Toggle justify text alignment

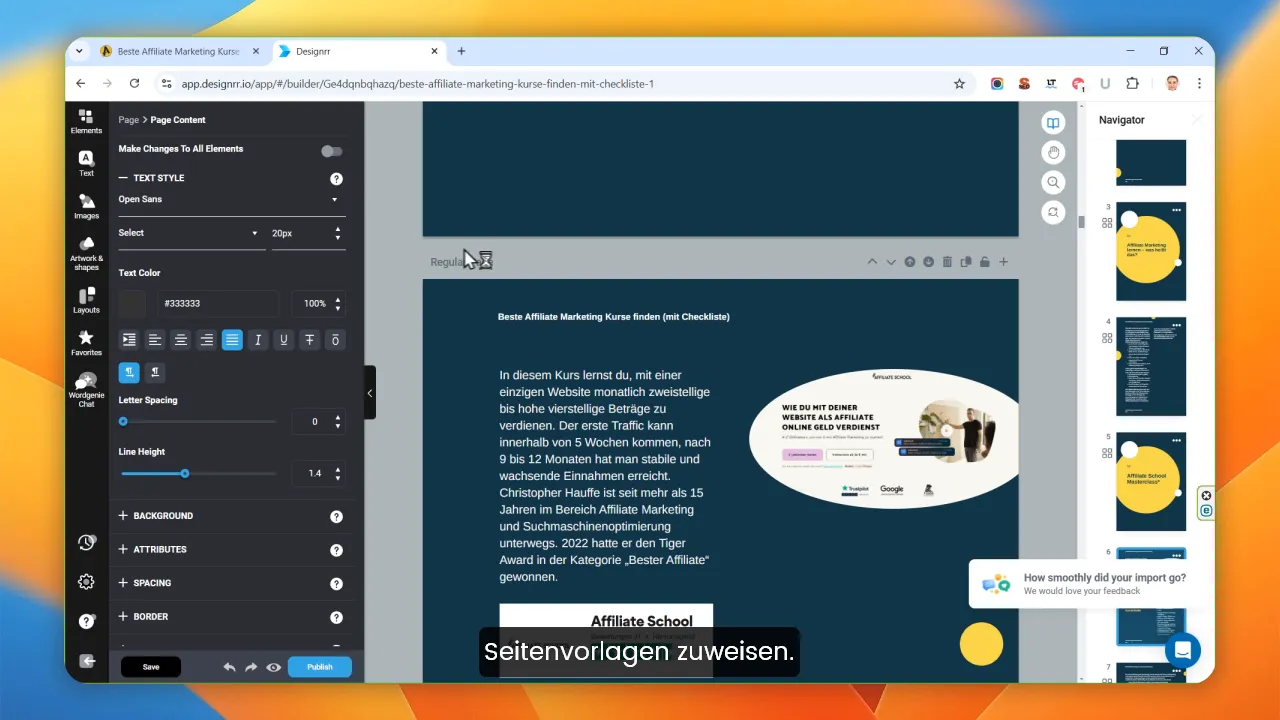click(232, 340)
